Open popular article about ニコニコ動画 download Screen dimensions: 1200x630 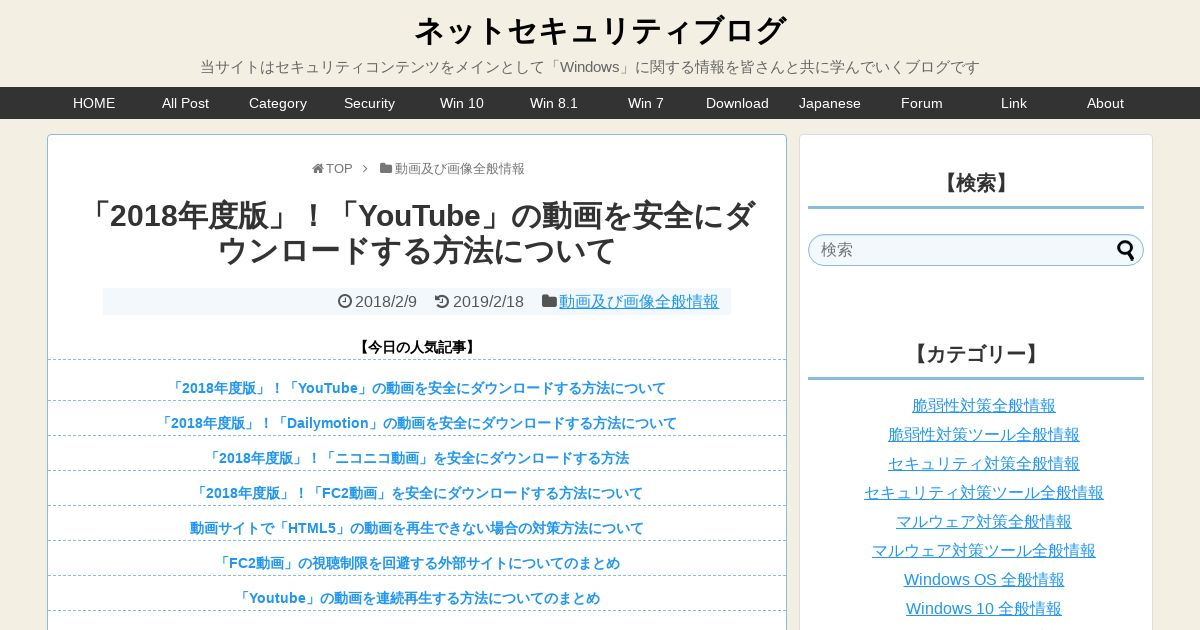tap(417, 458)
